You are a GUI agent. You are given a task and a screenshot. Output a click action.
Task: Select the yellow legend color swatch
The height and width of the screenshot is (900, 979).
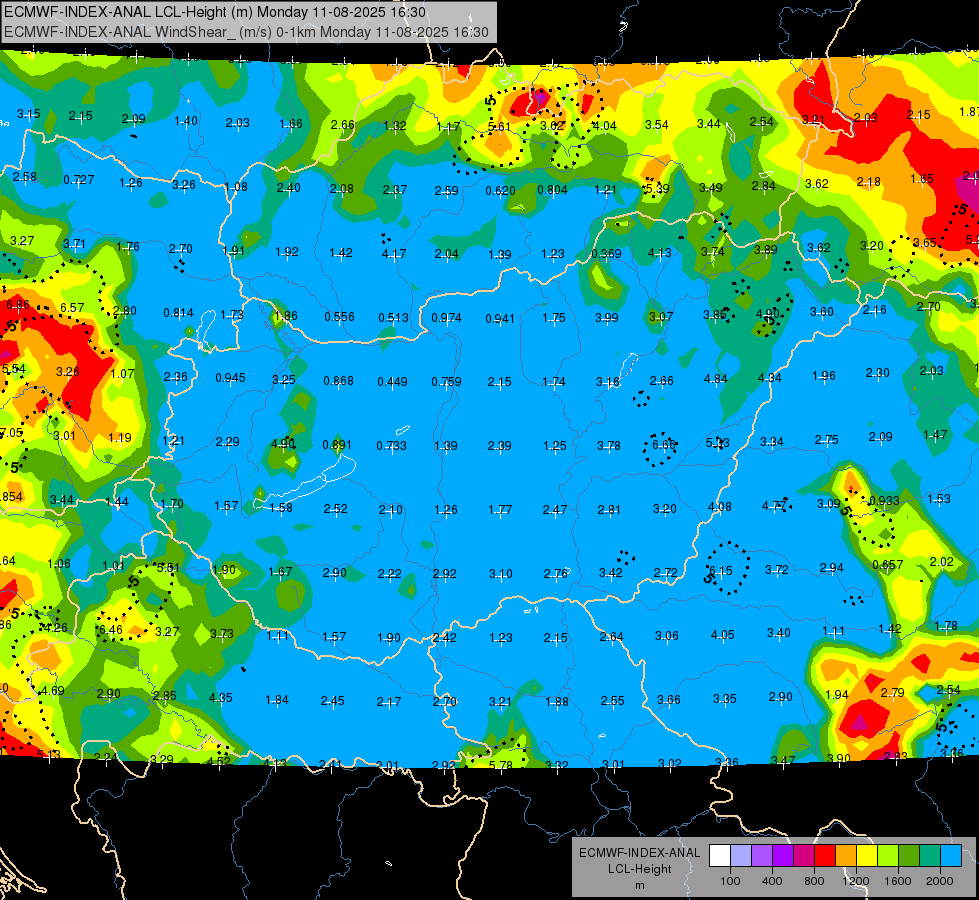(x=867, y=855)
